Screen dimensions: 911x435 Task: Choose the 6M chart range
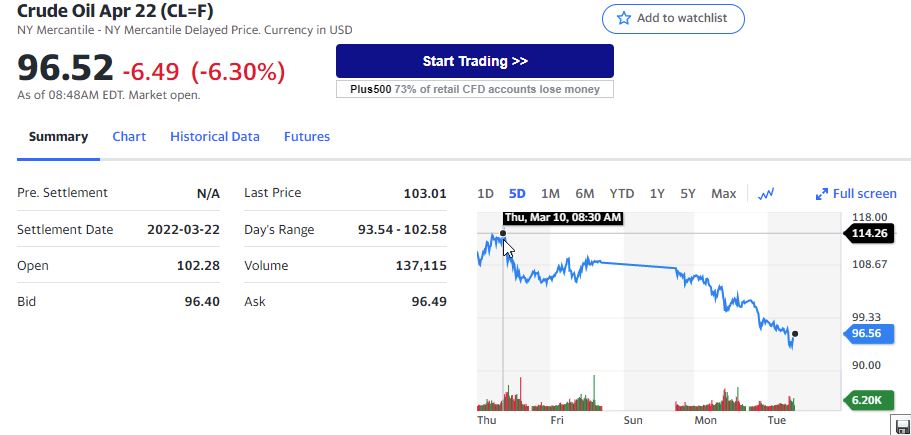[x=585, y=194]
